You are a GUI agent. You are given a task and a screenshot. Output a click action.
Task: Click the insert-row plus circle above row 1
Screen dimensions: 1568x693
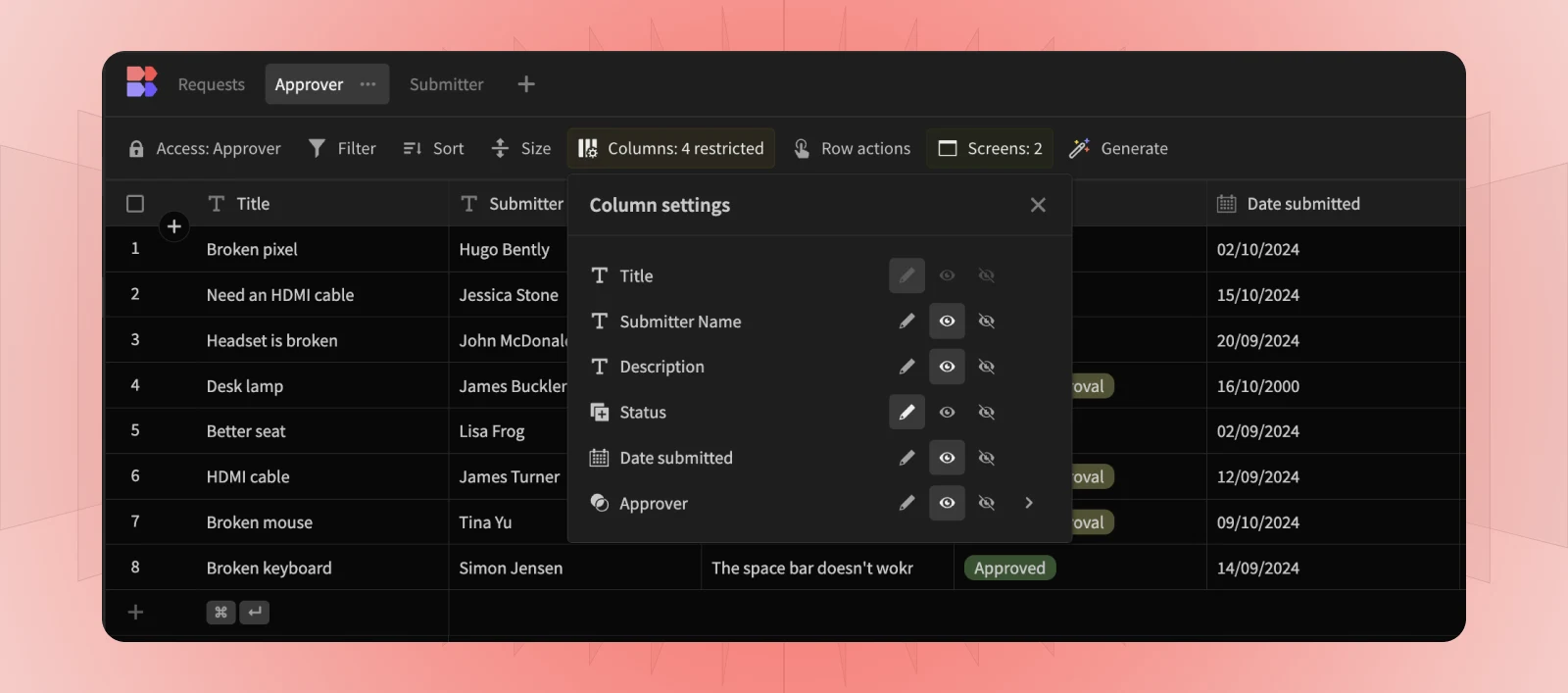pyautogui.click(x=174, y=226)
